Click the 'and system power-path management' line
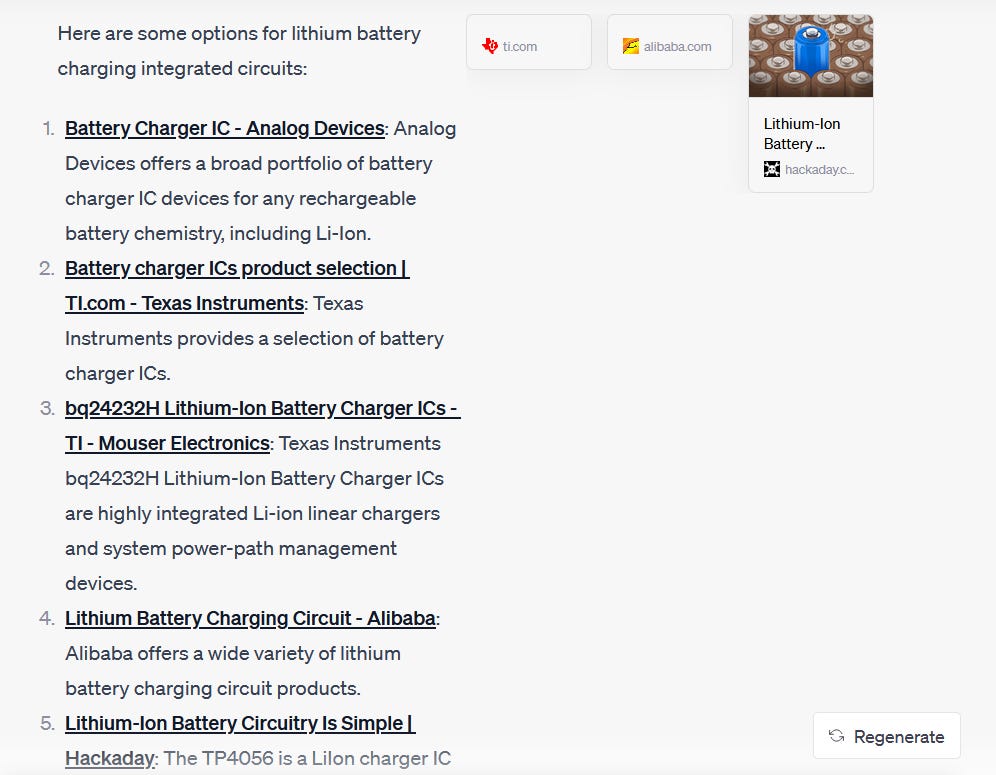Screen dimensions: 996x775 click(x=231, y=548)
